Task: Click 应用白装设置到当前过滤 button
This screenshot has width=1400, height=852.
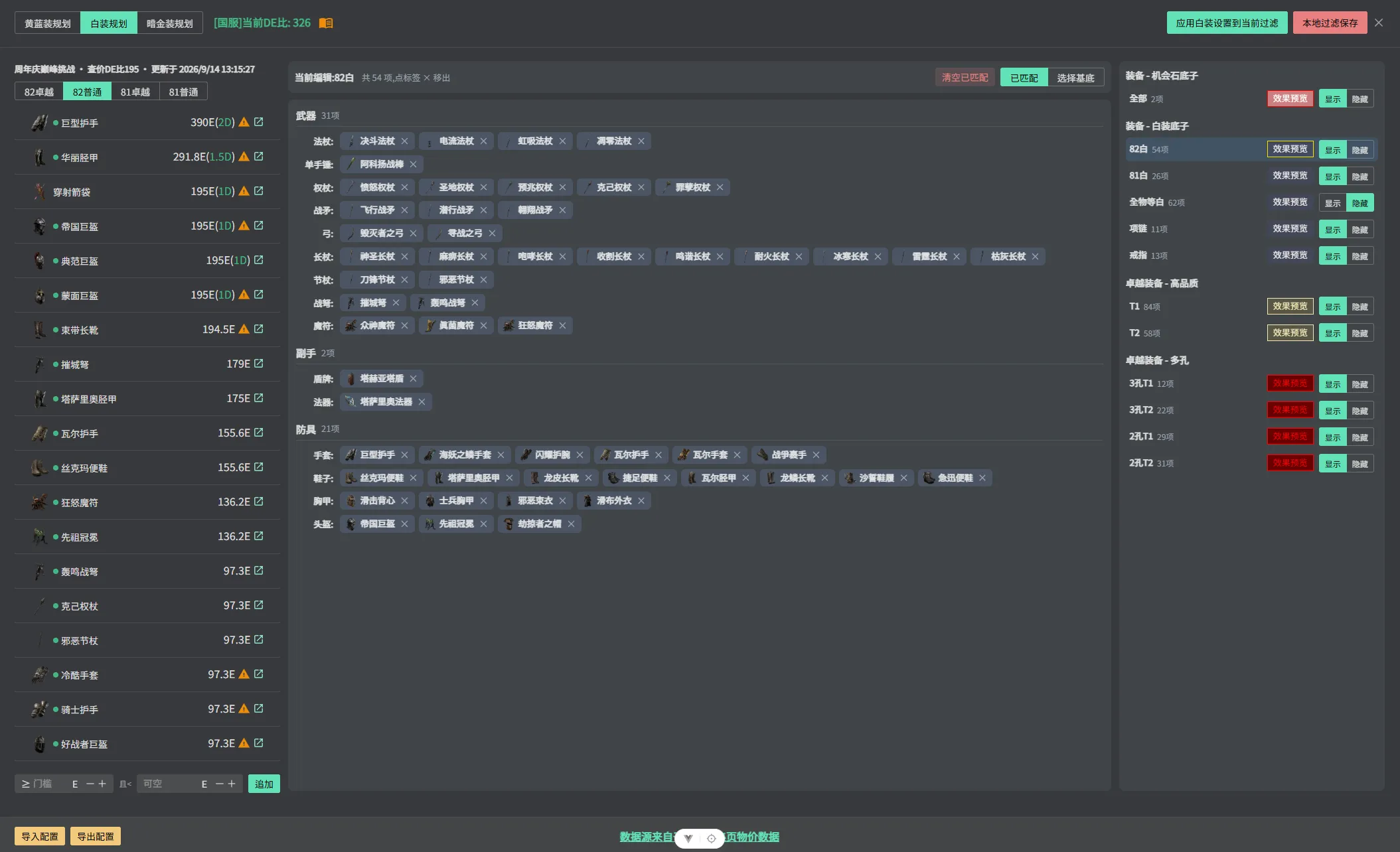Action: click(1227, 23)
